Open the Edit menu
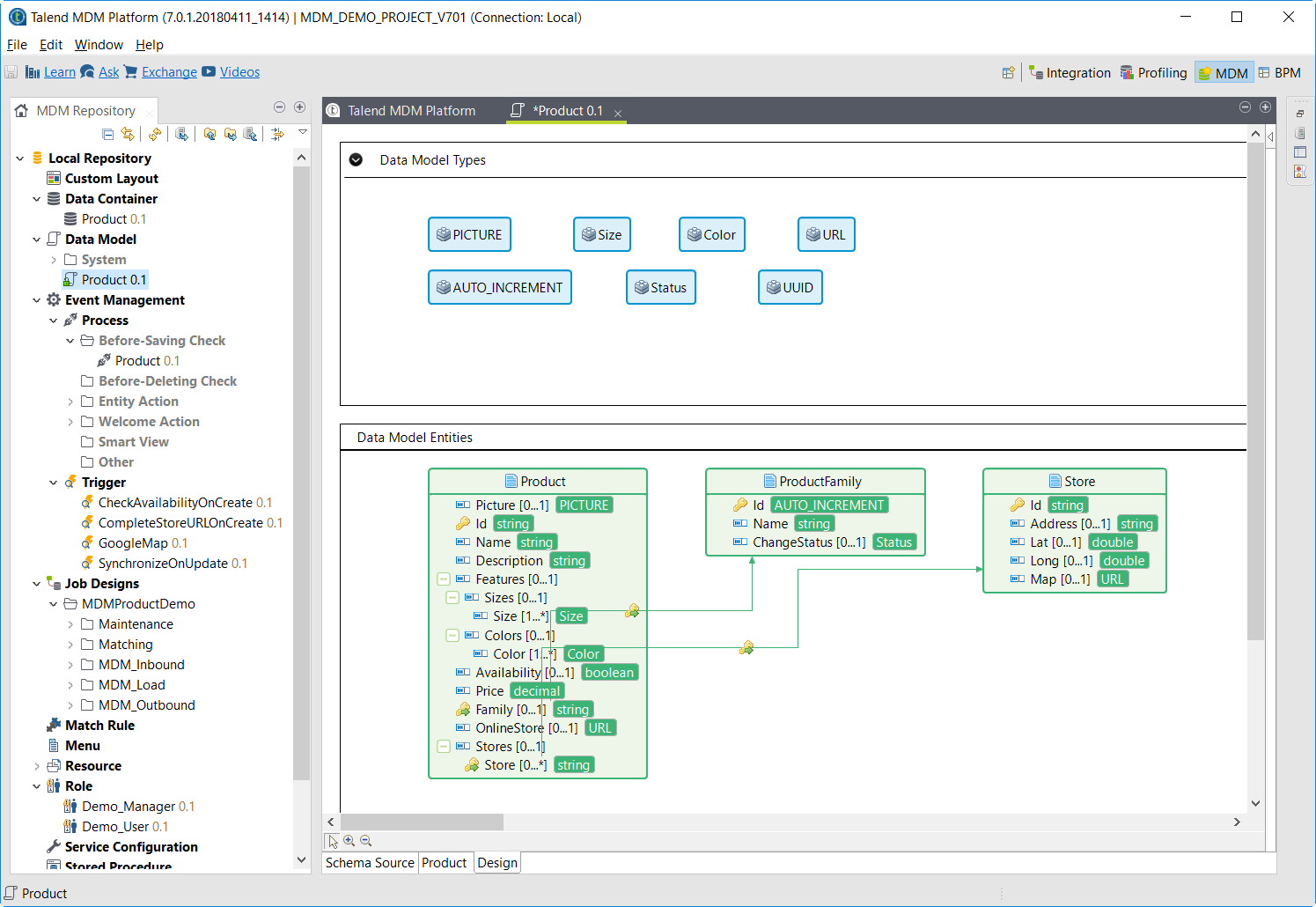Screen dimensions: 1316x907 (x=51, y=45)
